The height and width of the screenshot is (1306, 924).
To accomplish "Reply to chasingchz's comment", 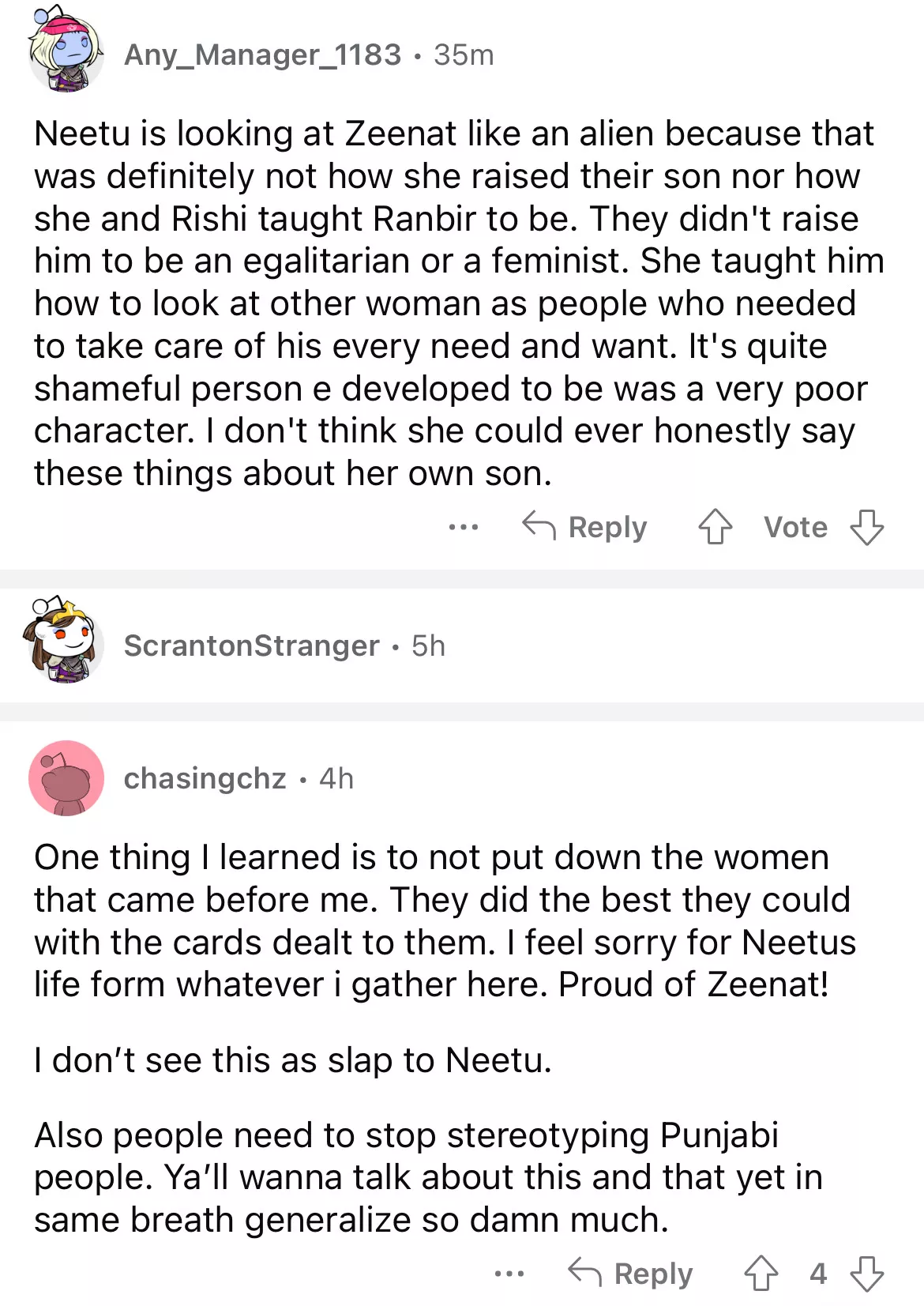I will pyautogui.click(x=631, y=1273).
